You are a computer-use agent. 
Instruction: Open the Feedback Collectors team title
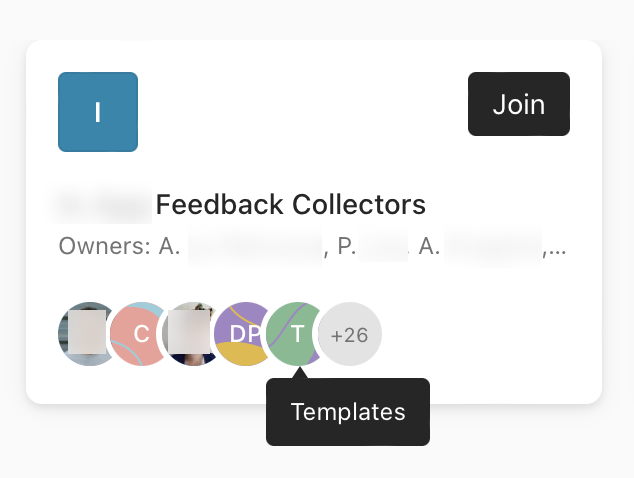(x=242, y=204)
